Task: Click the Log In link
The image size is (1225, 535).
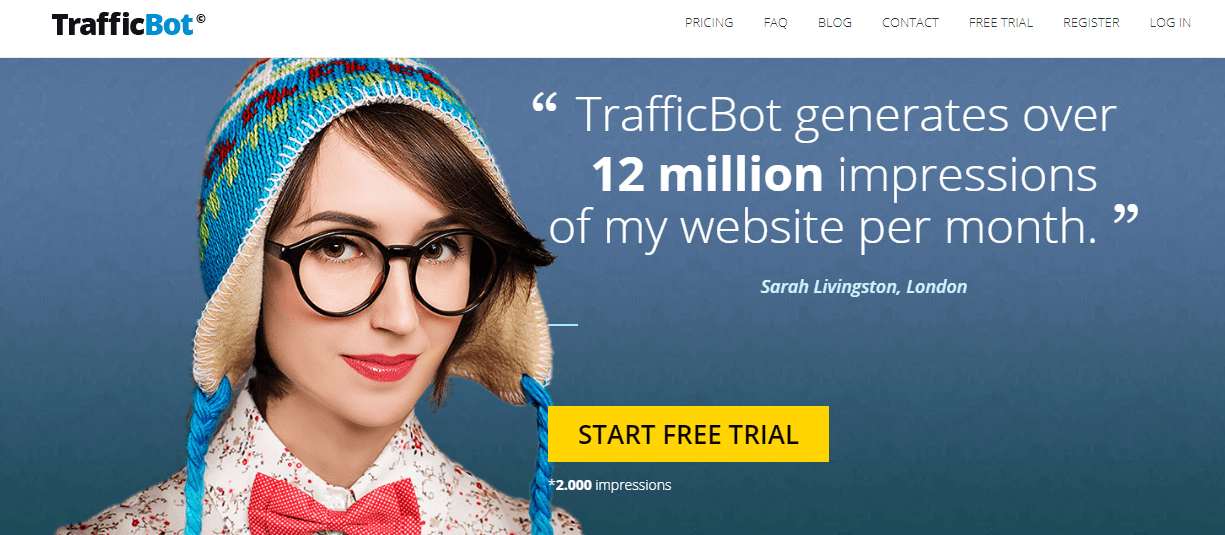Action: point(1170,23)
